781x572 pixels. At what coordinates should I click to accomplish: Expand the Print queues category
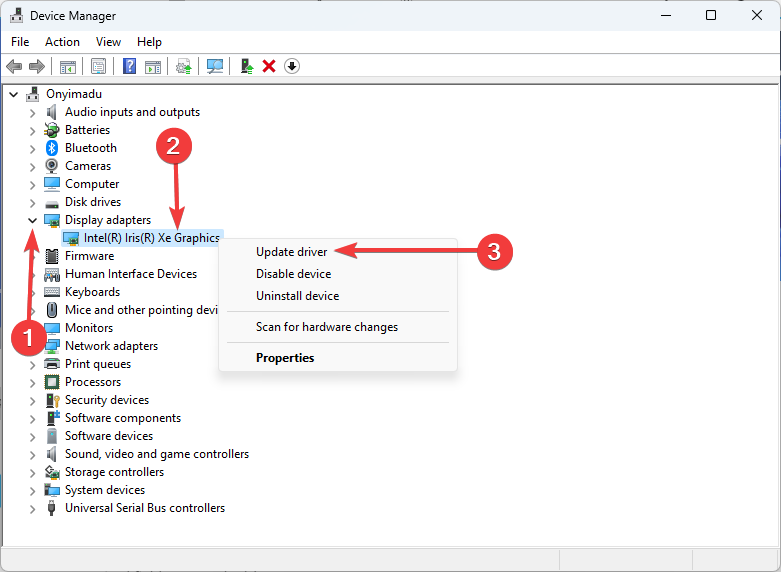[32, 365]
